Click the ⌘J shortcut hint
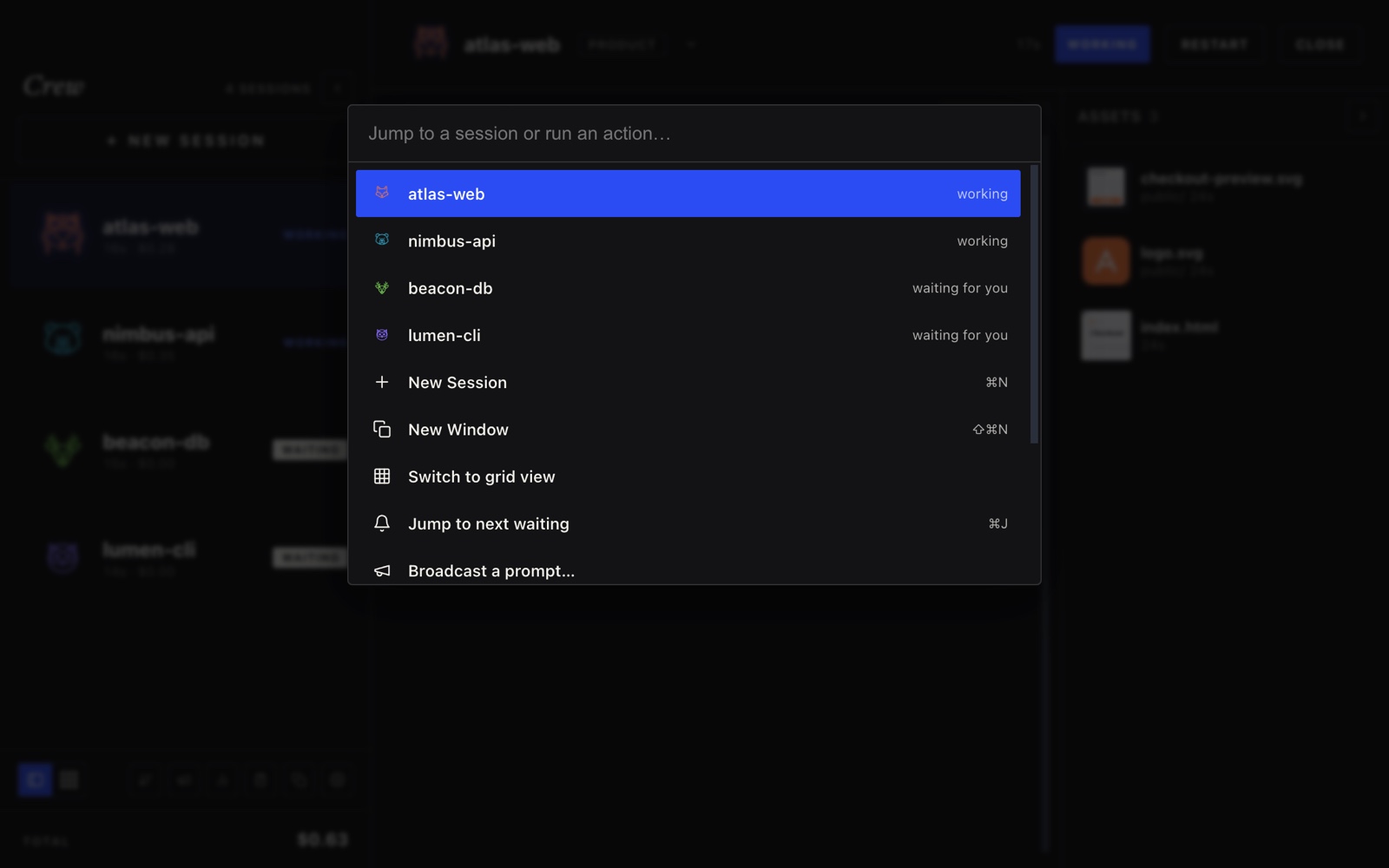 997,523
